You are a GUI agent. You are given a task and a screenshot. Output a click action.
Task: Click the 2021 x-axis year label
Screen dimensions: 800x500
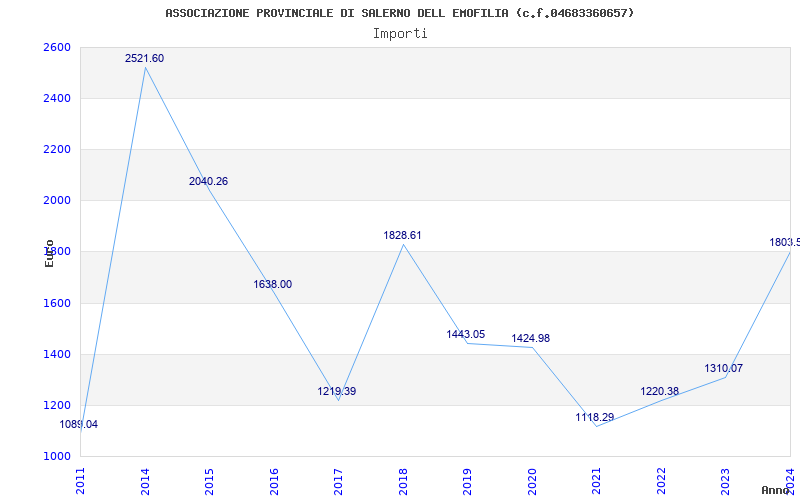click(x=596, y=481)
